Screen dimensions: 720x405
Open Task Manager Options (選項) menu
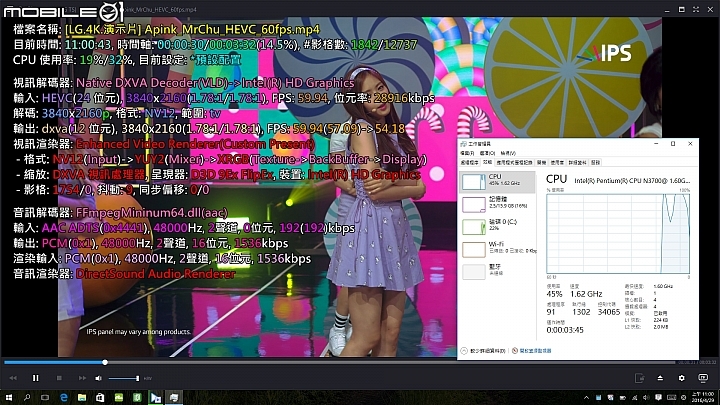coord(487,153)
